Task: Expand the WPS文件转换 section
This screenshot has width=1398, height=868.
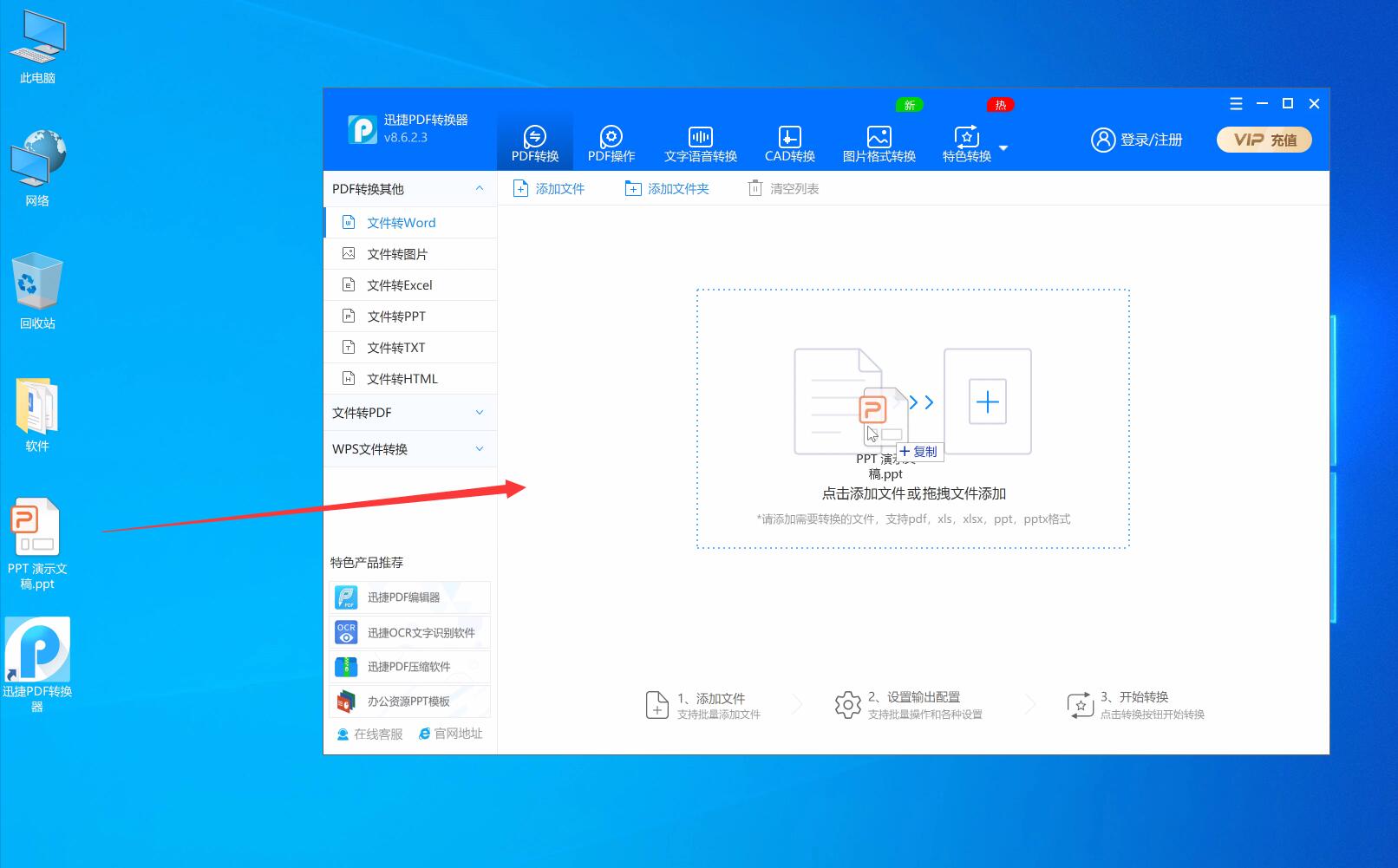Action: click(x=410, y=449)
